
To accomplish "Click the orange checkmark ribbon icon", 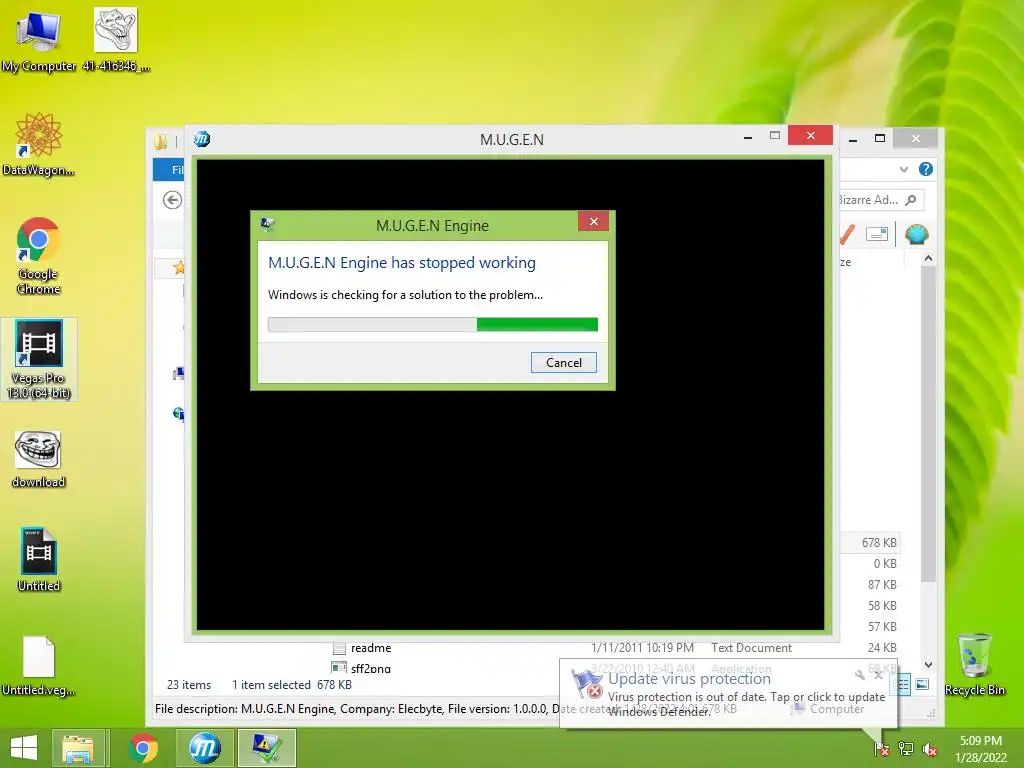I will point(847,234).
